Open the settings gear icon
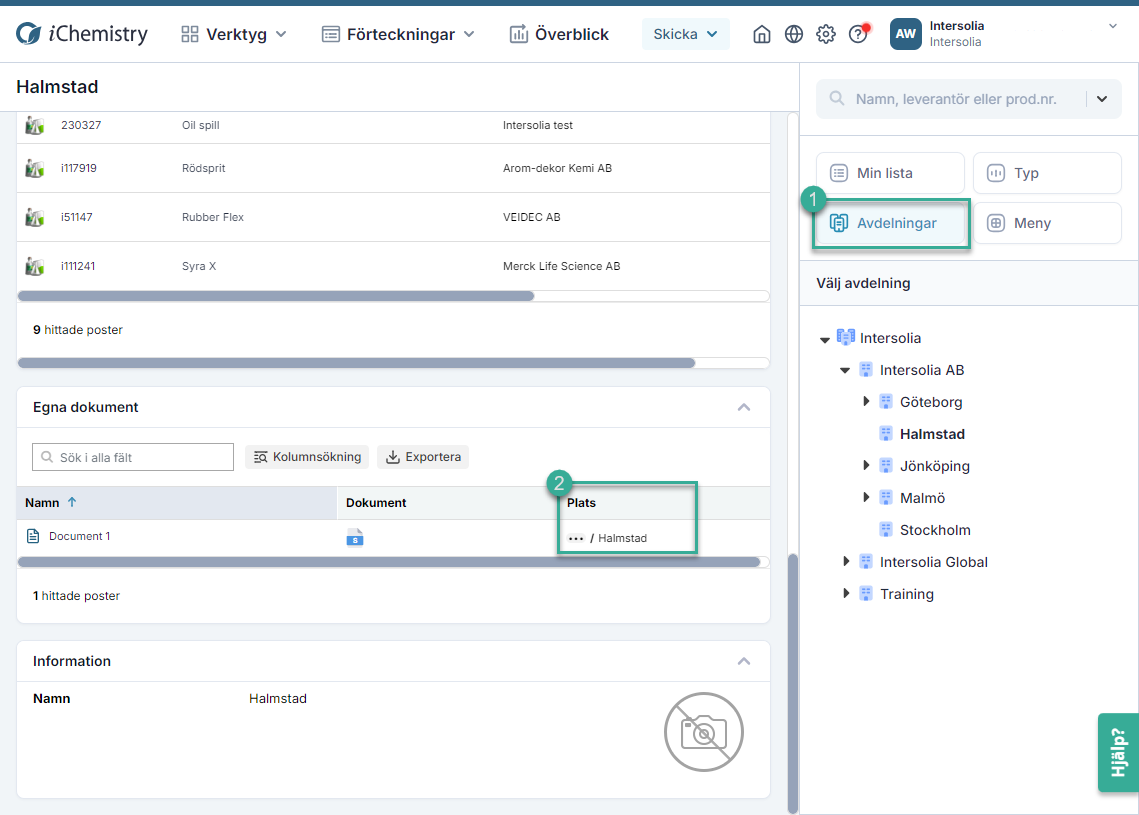The width and height of the screenshot is (1139, 815). click(x=825, y=34)
